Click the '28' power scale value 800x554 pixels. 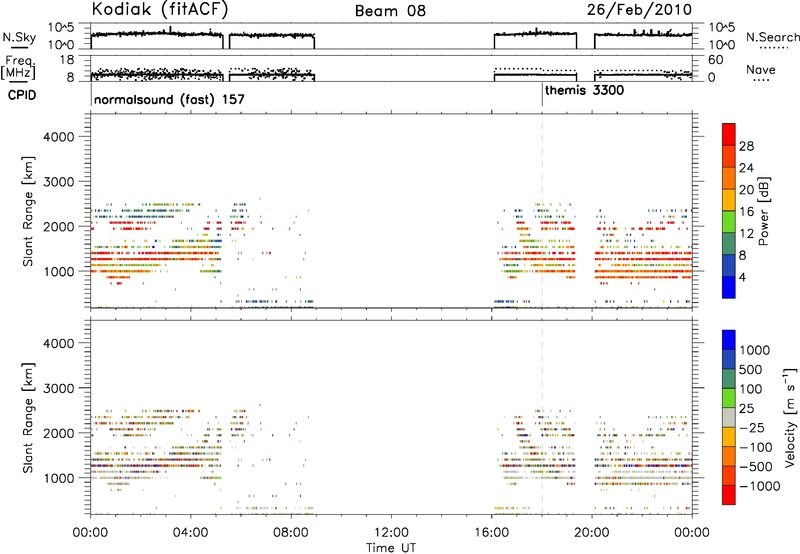[746, 146]
